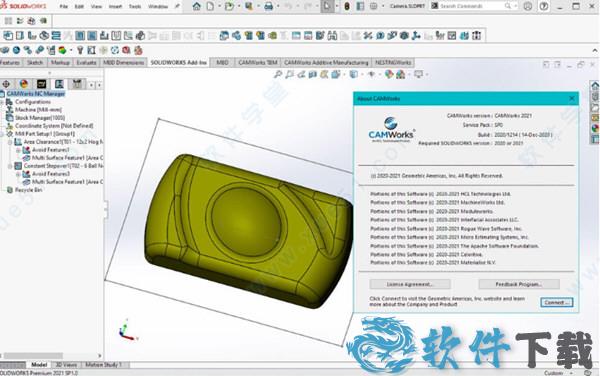Click the License Agreement button

click(410, 284)
